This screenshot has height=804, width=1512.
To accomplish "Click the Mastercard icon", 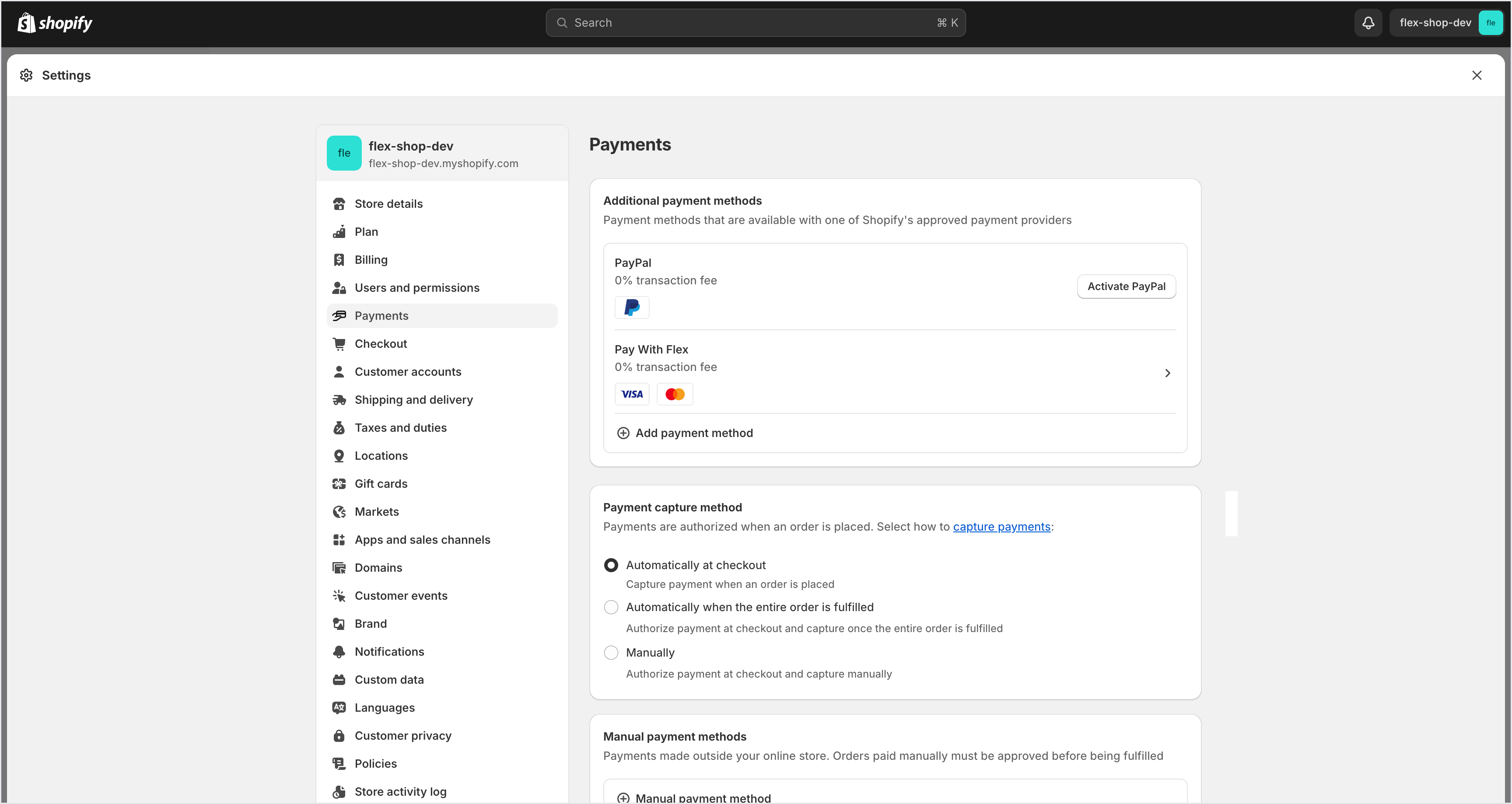I will point(675,395).
